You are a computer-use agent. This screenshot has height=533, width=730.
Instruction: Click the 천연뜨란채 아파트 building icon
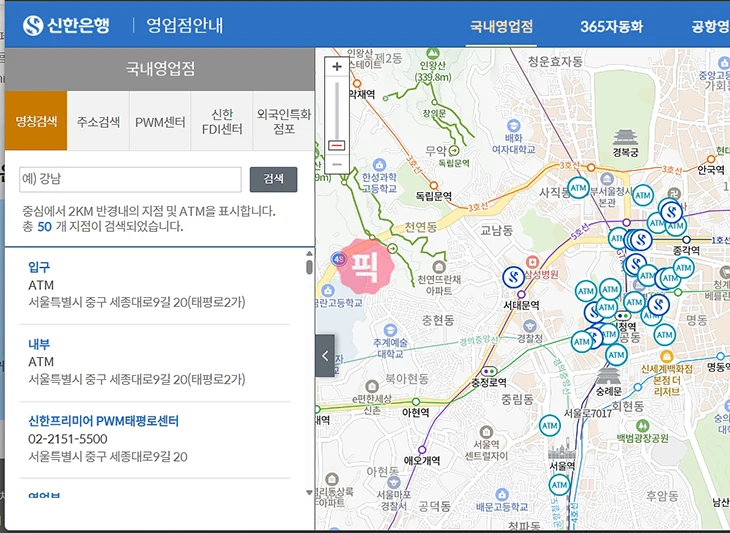(439, 267)
